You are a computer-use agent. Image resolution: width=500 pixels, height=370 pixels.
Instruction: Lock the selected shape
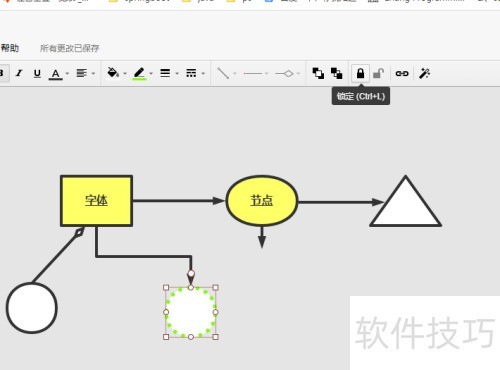pyautogui.click(x=360, y=73)
